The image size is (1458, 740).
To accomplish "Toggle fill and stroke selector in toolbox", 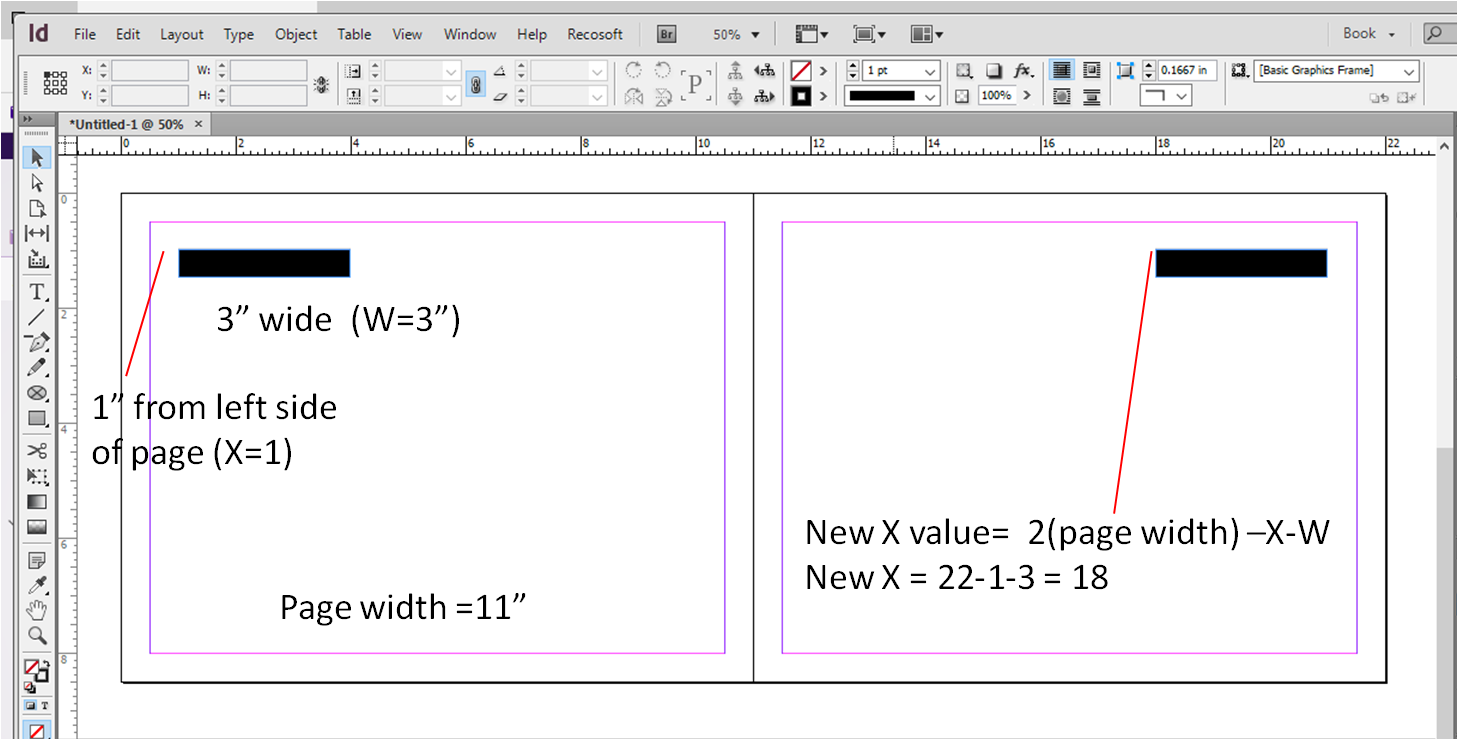I will tap(36, 670).
